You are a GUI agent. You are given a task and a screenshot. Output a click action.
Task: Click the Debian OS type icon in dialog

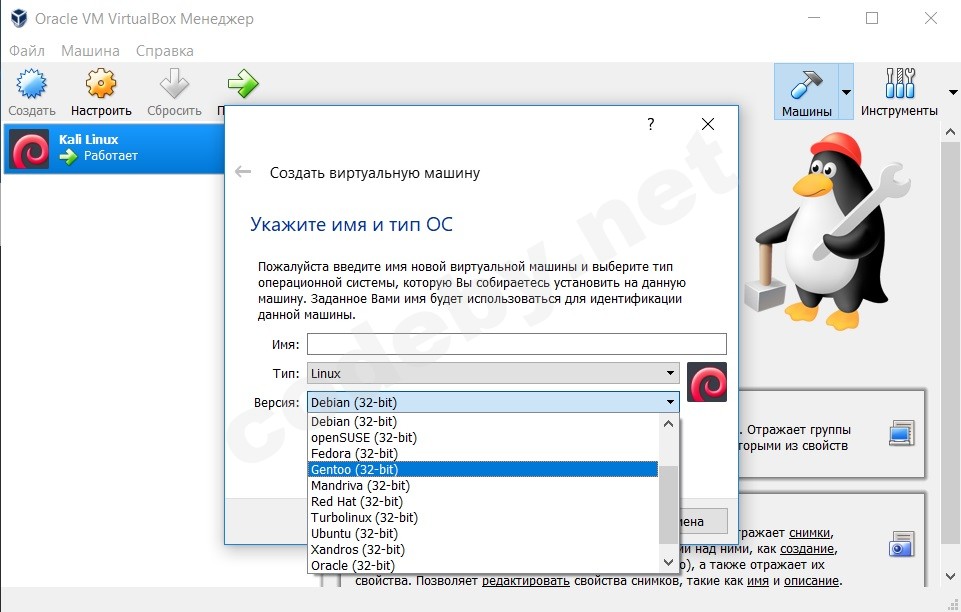pyautogui.click(x=707, y=382)
